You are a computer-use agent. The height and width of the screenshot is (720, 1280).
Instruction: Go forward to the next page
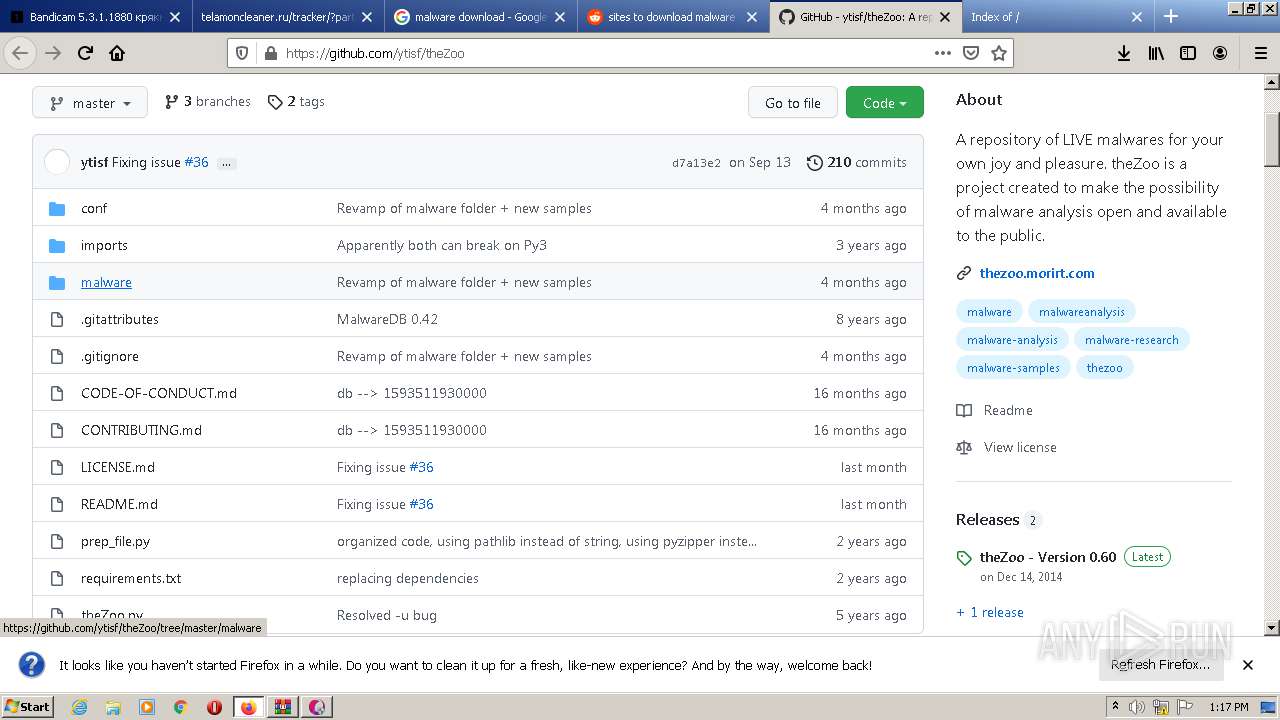[53, 53]
